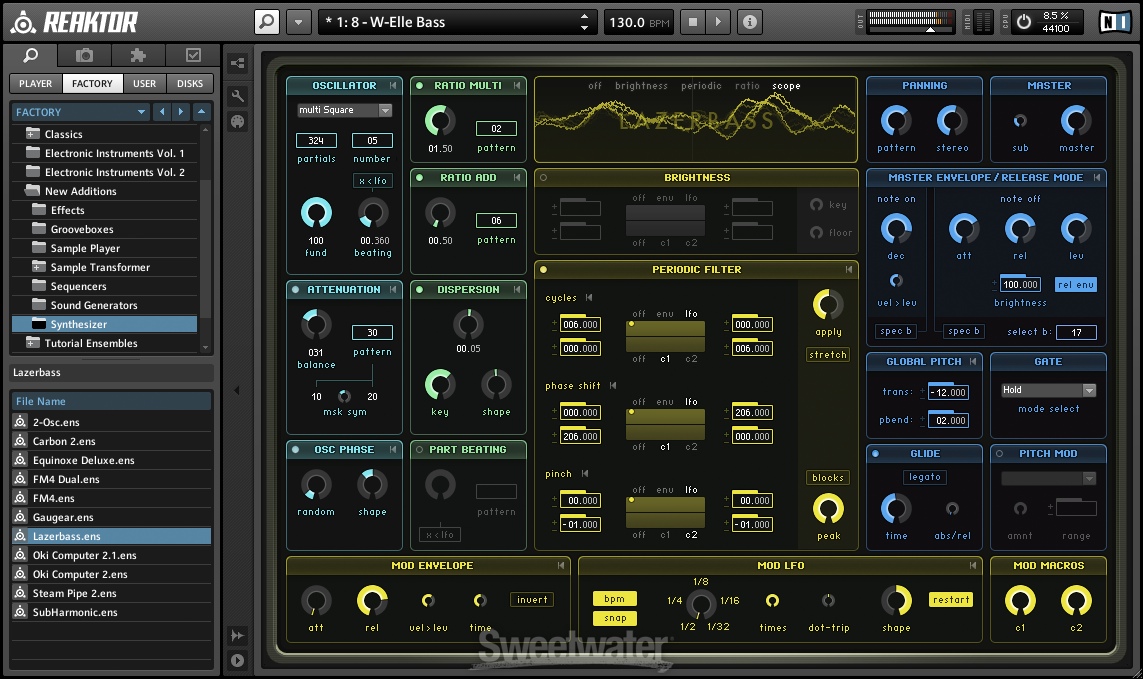Collapse the sidebar with the left arrow
This screenshot has width=1143, height=679.
tap(236, 390)
